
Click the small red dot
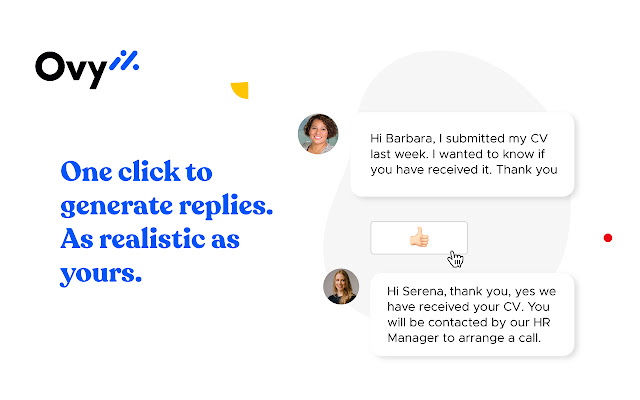pyautogui.click(x=608, y=238)
